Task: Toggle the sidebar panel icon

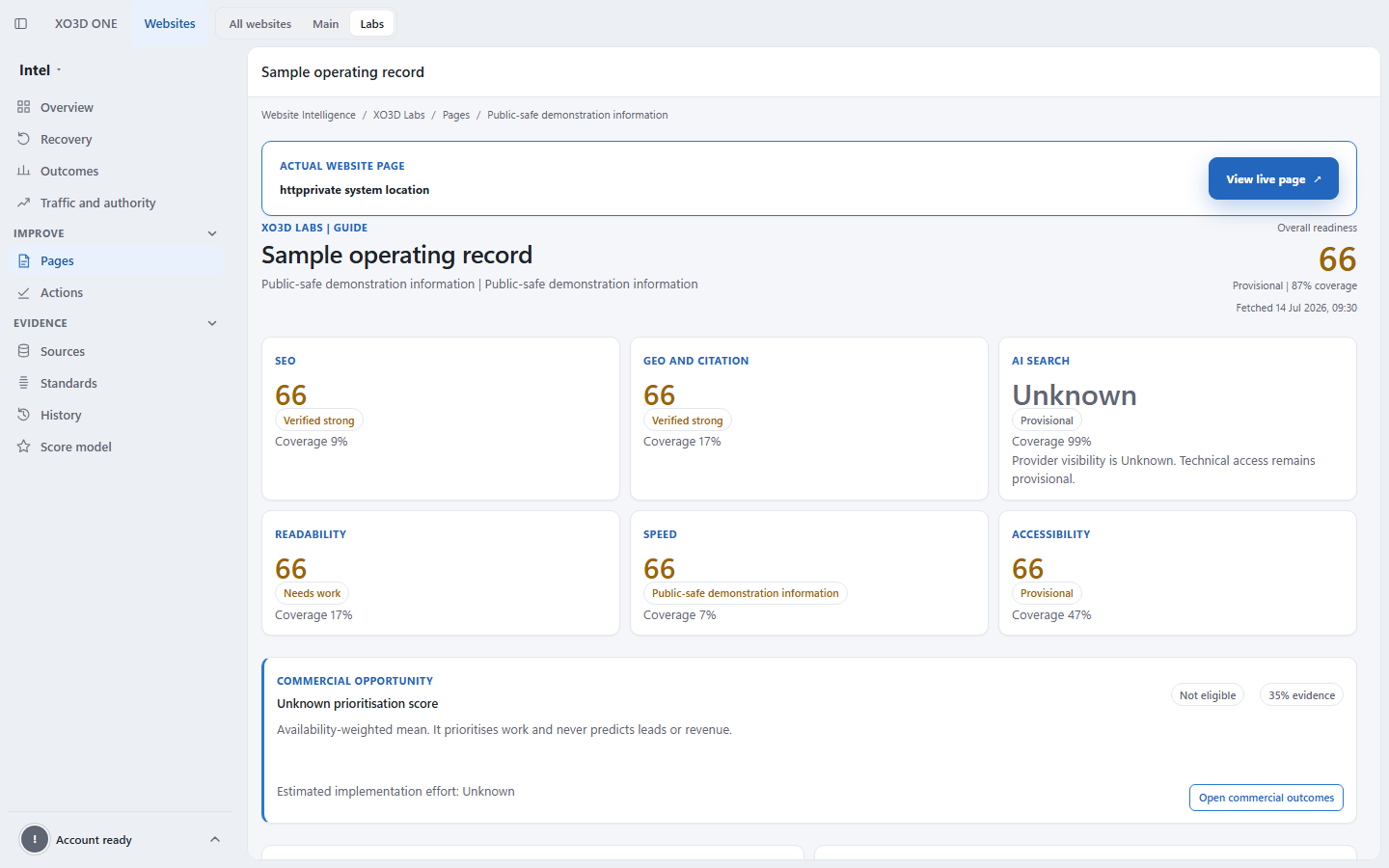Action: point(20,24)
